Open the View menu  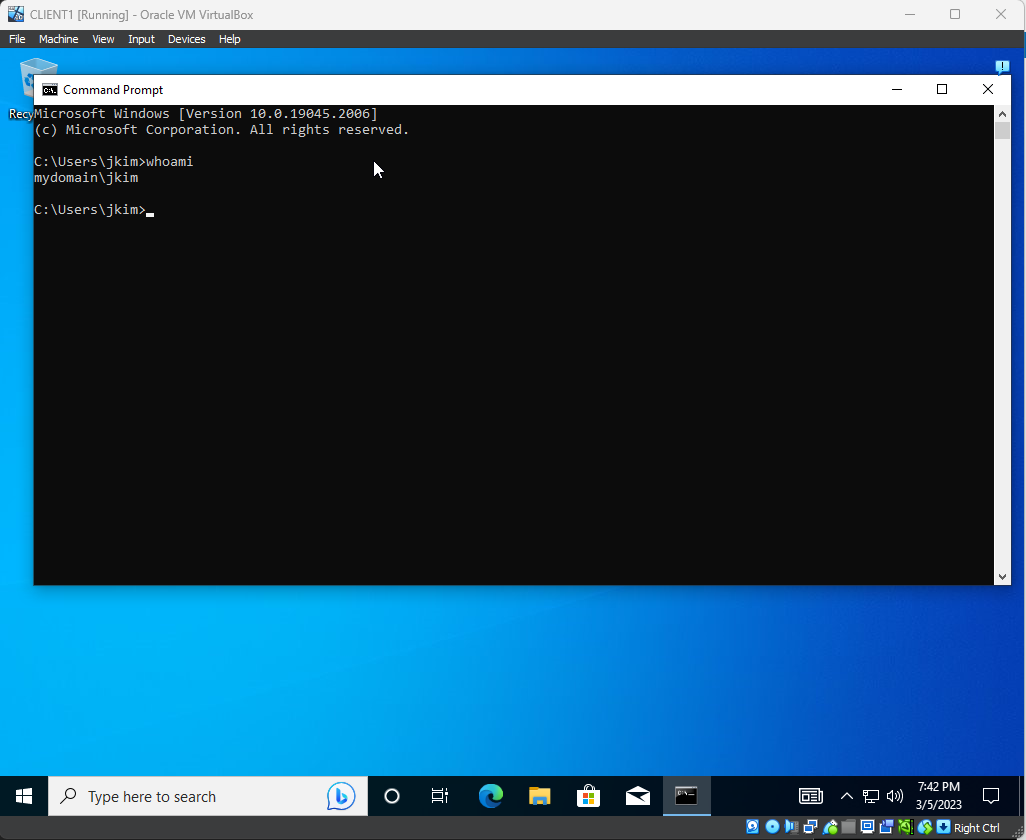click(103, 39)
